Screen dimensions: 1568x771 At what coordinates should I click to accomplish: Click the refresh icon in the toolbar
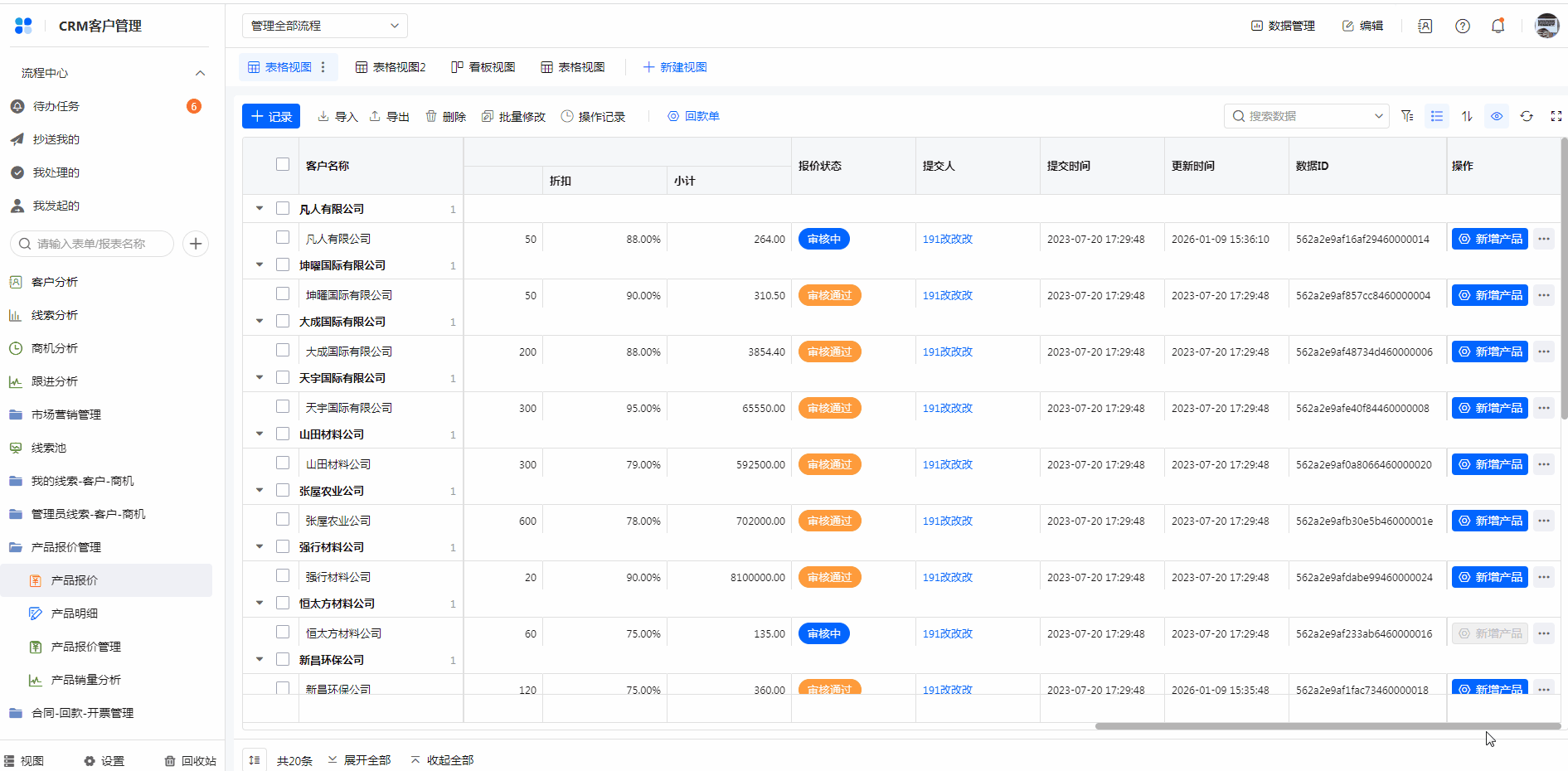tap(1526, 116)
